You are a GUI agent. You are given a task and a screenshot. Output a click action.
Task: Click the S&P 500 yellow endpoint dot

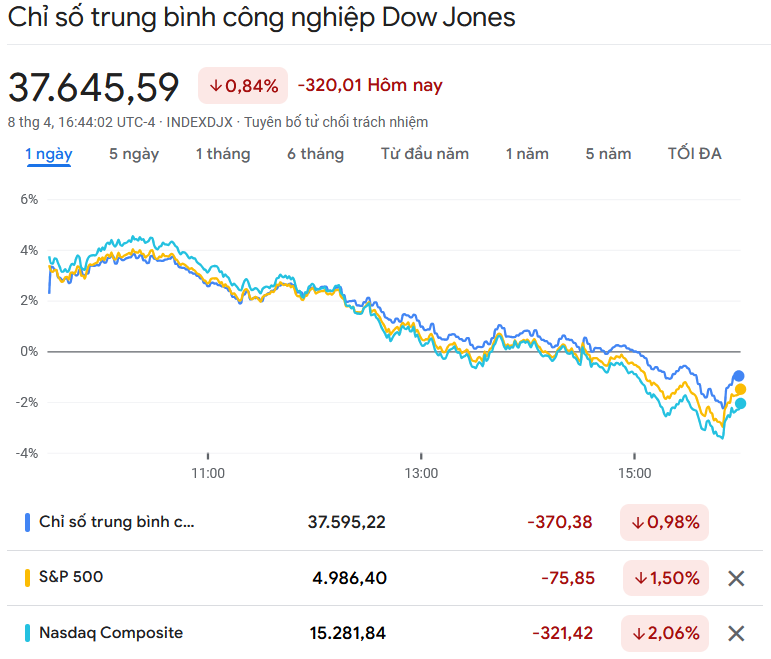click(741, 390)
